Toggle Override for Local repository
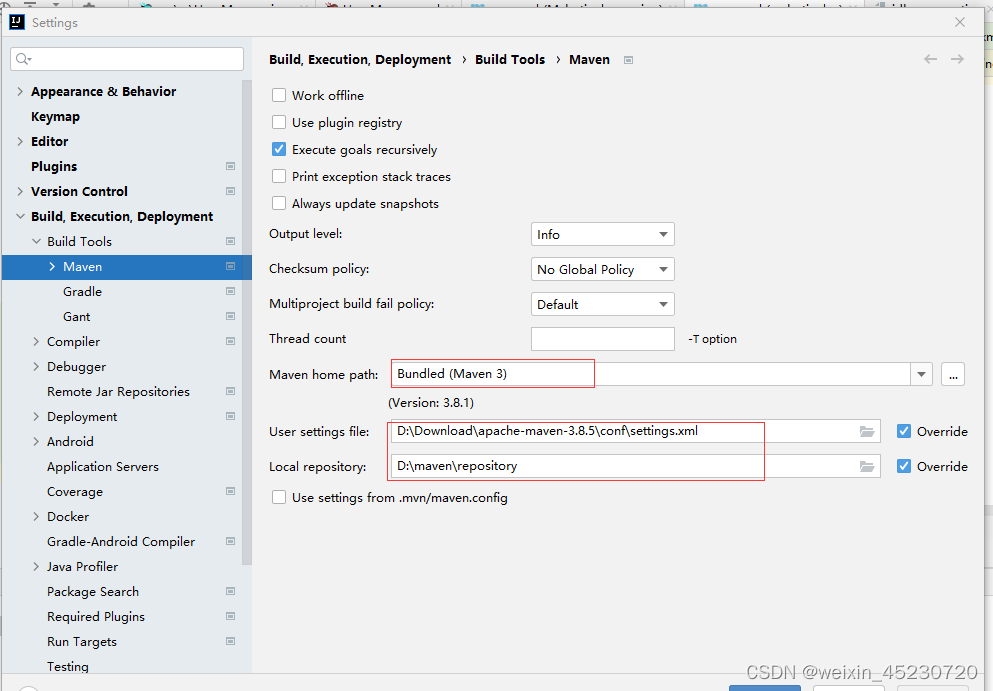This screenshot has width=993, height=691. click(904, 466)
